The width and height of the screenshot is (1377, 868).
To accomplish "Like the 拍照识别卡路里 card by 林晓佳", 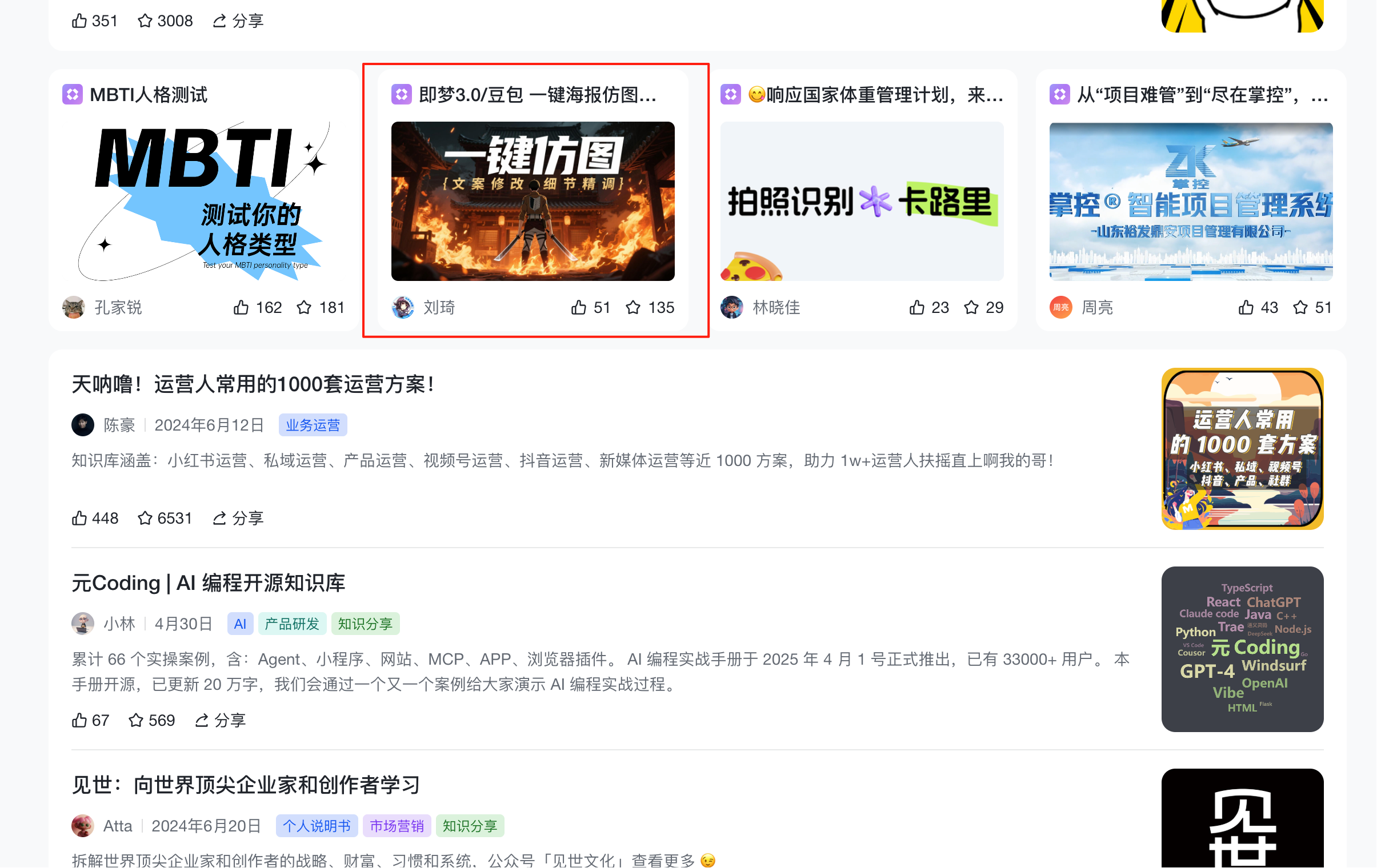I will (x=916, y=307).
